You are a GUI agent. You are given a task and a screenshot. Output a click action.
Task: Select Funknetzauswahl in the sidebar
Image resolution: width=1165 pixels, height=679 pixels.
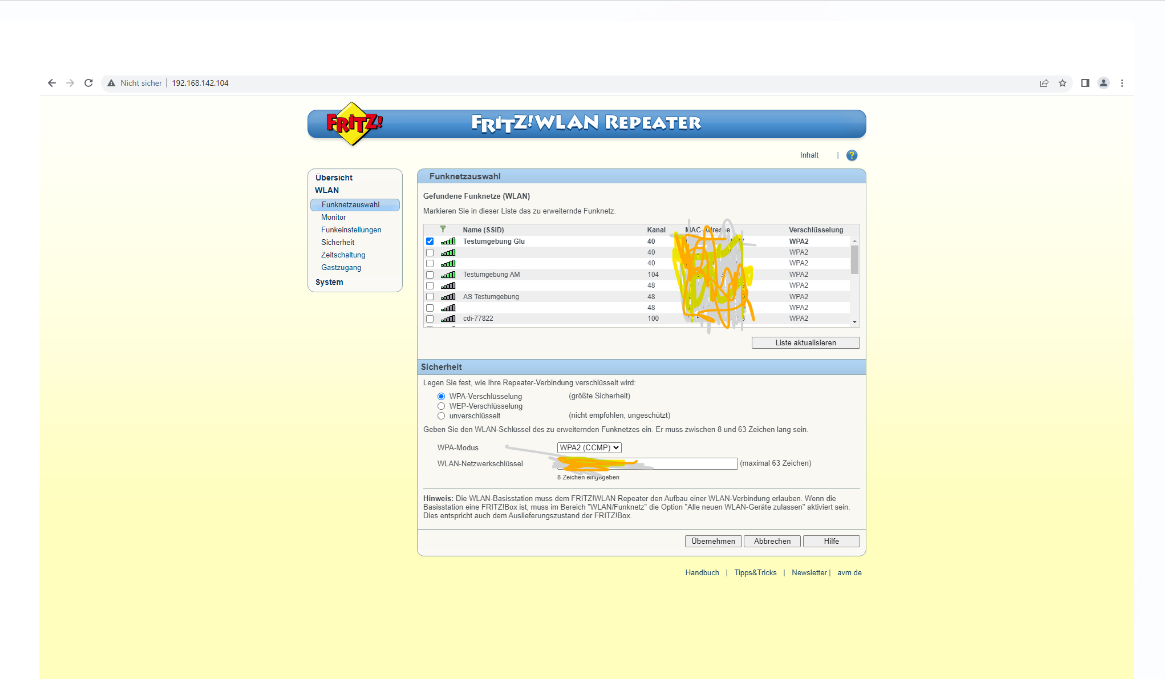tap(354, 204)
